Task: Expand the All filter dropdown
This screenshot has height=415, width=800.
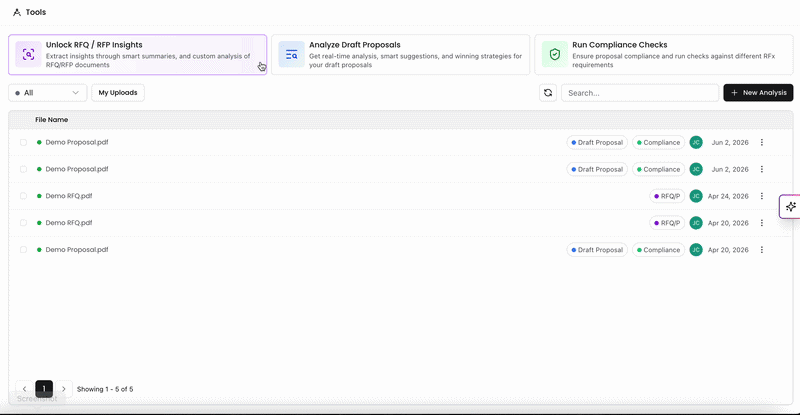Action: click(x=47, y=93)
